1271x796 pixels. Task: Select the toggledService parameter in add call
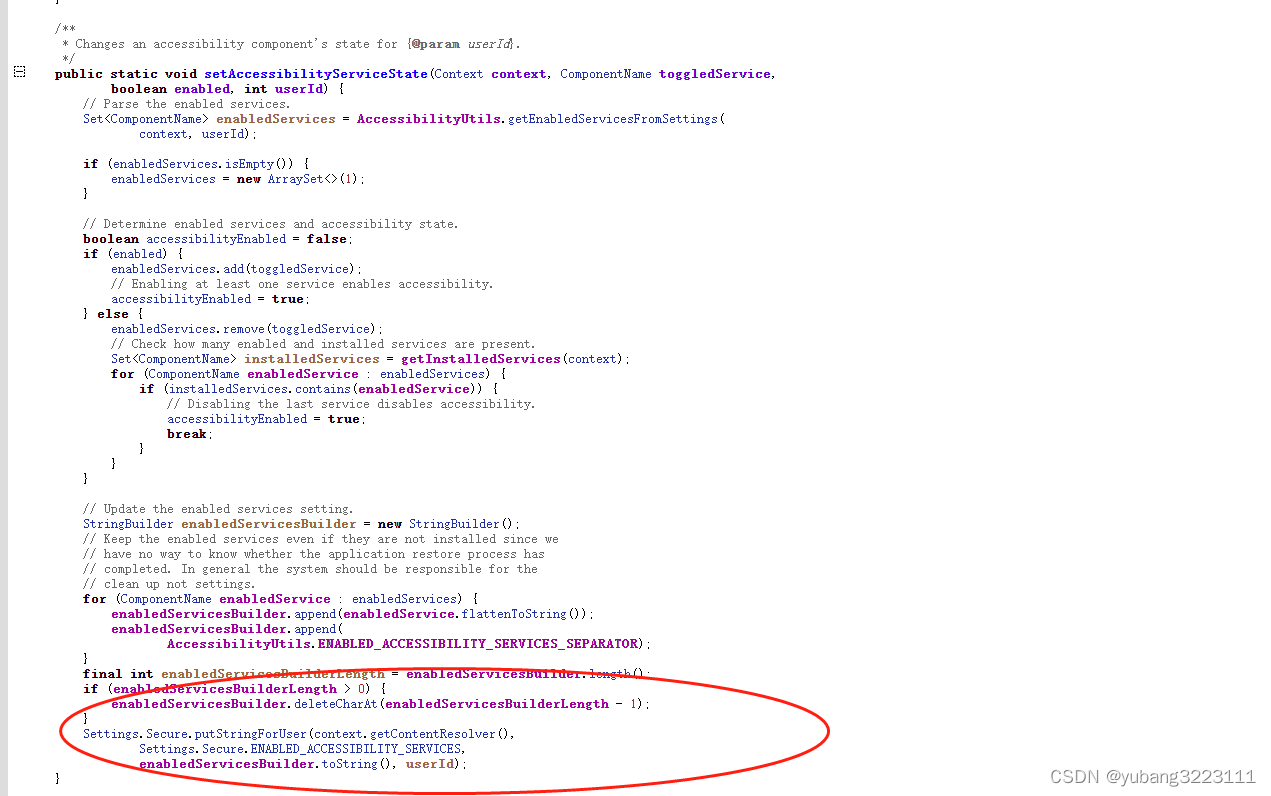pos(300,268)
